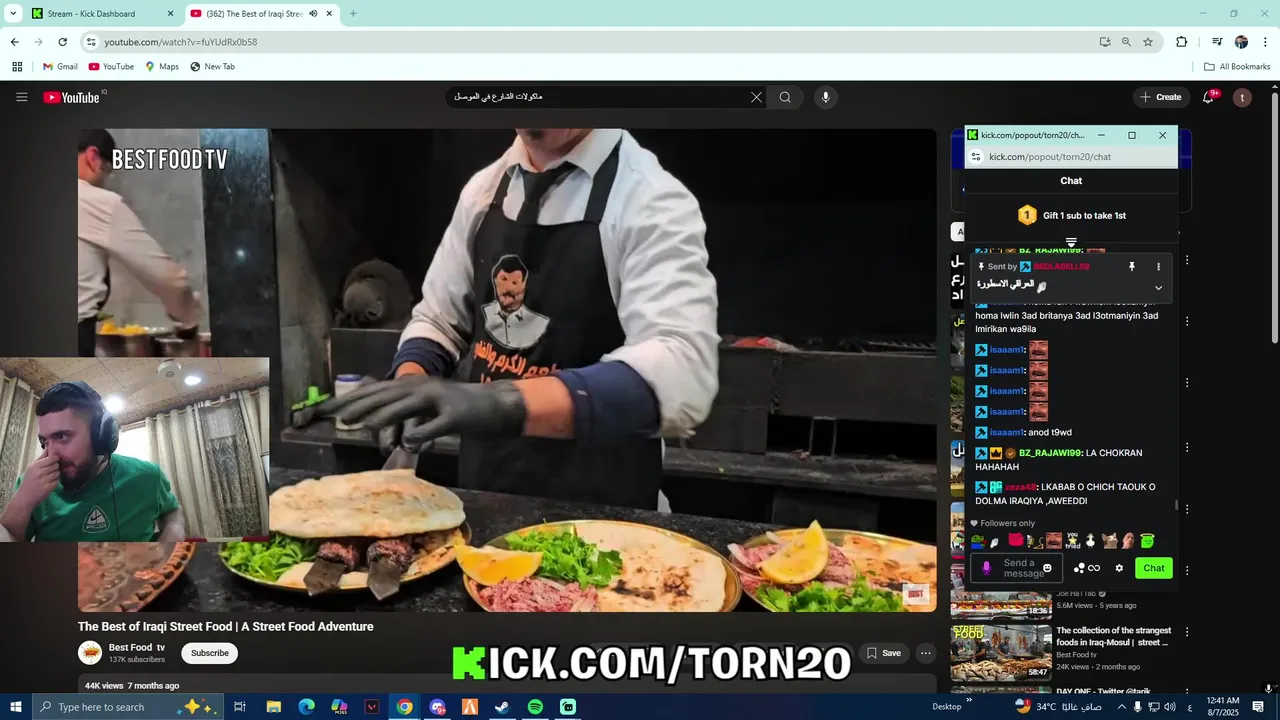
Task: Click the YouTube search magnifier button
Action: 785,97
